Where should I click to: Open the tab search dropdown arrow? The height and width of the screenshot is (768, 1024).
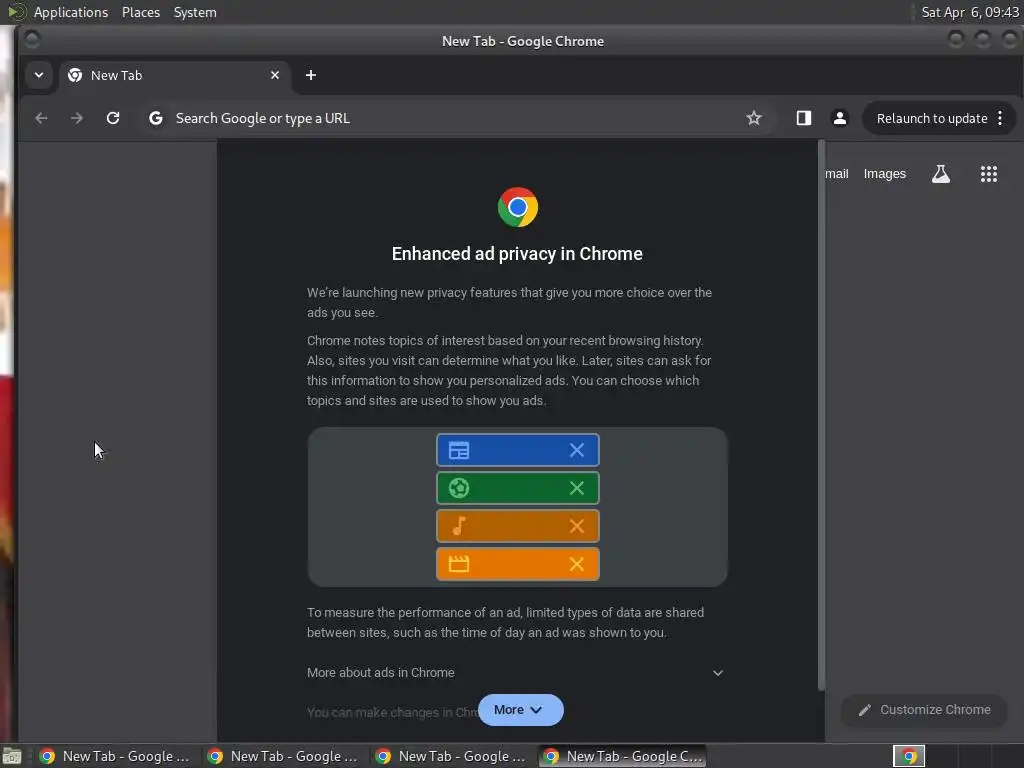point(39,75)
